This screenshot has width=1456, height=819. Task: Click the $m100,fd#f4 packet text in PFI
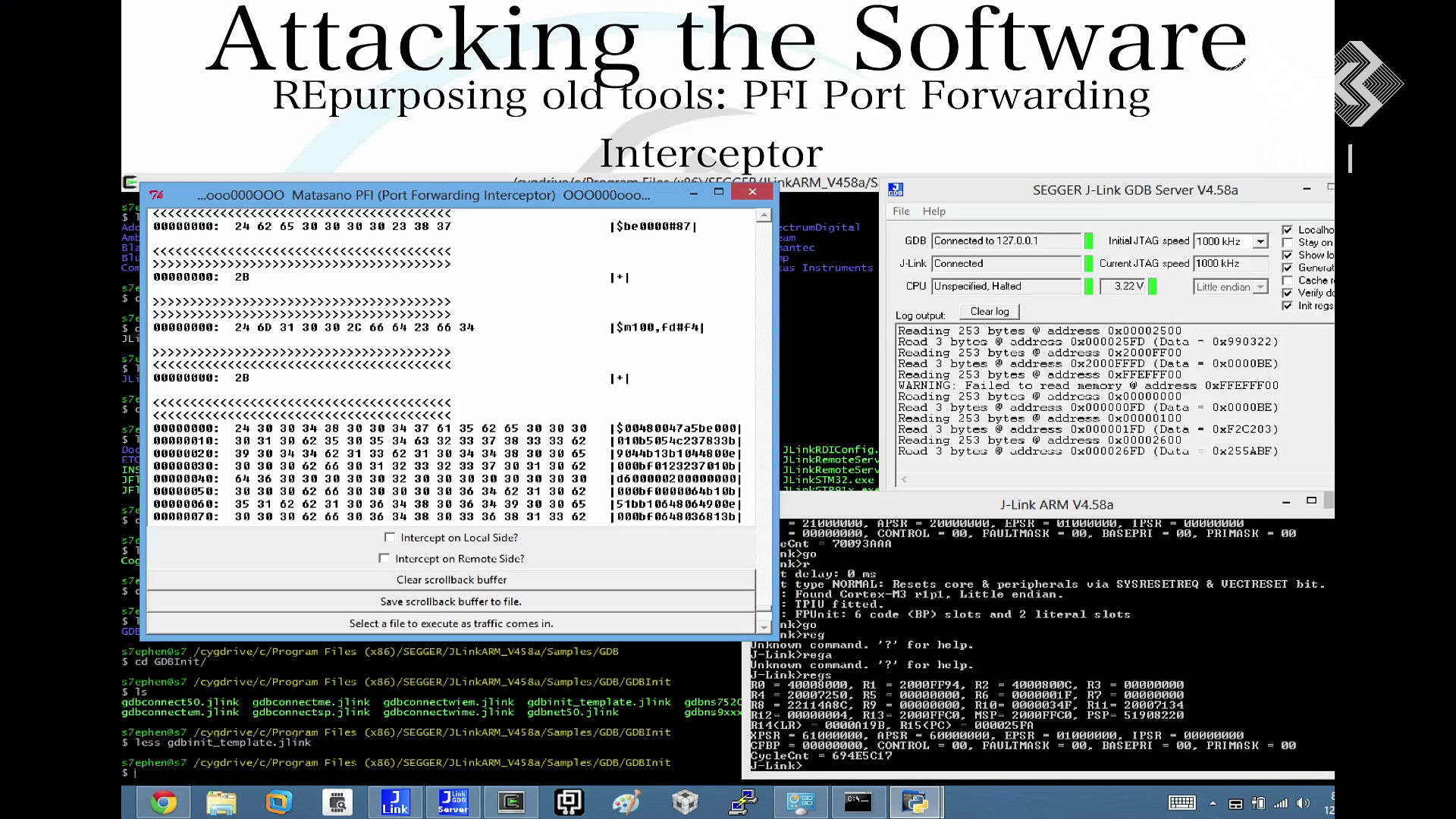pyautogui.click(x=657, y=328)
